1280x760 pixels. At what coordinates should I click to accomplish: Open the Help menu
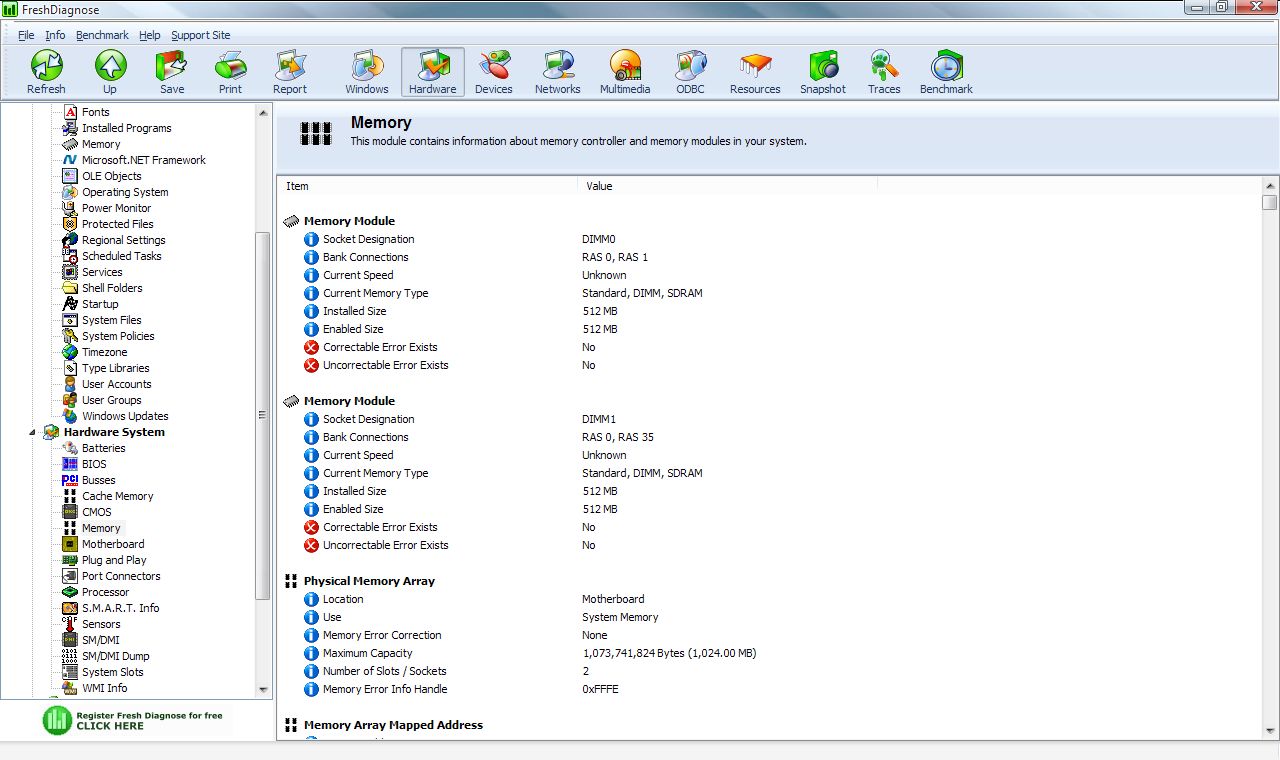point(150,35)
